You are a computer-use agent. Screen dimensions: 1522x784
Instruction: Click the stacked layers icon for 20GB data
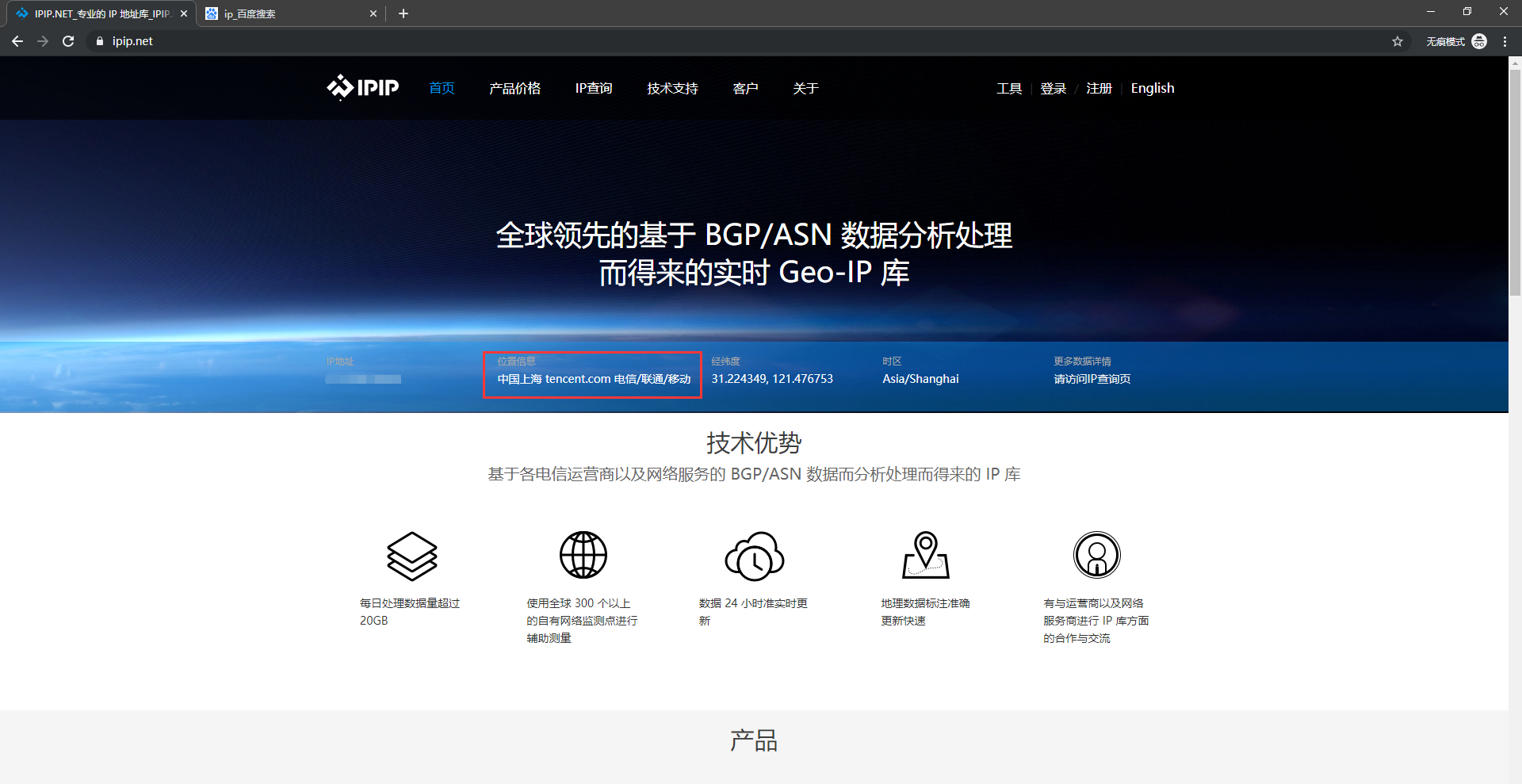click(412, 556)
